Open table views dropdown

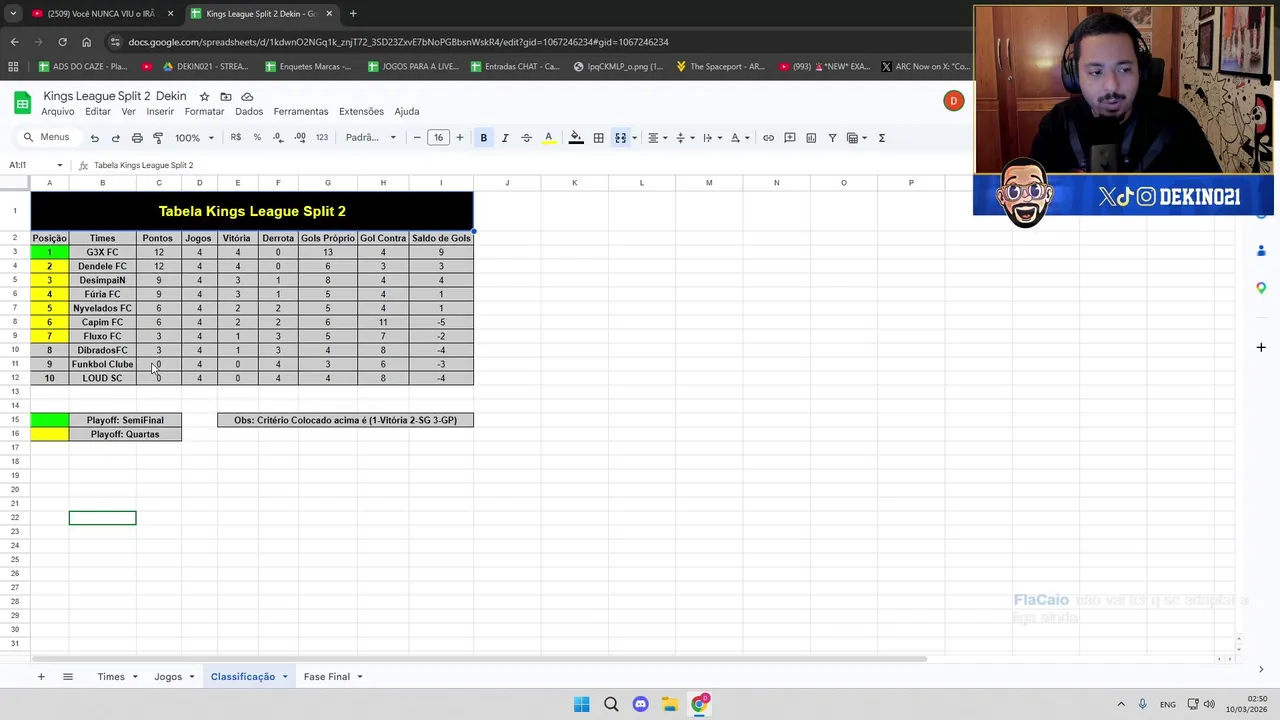[x=856, y=138]
